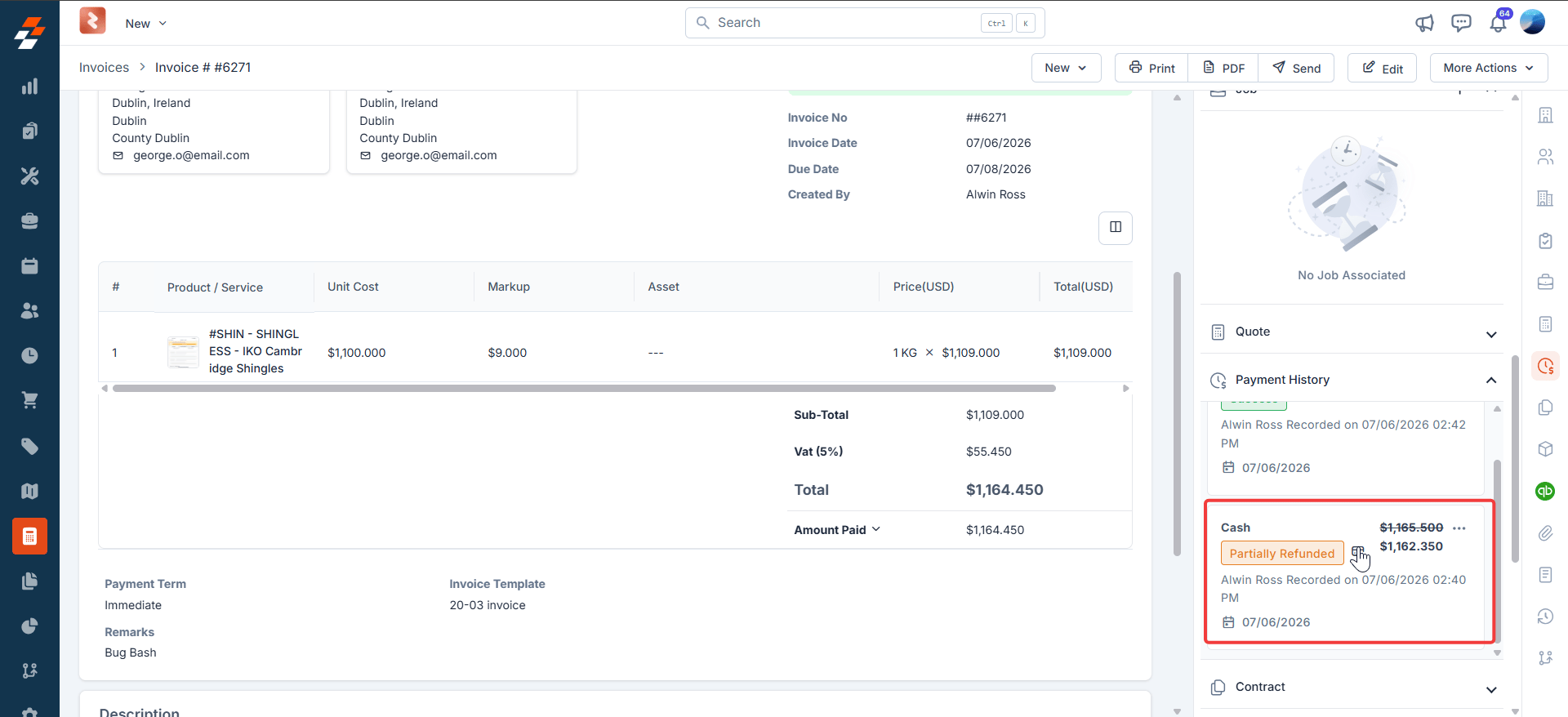1568x717 pixels.
Task: Click the Search input field
Action: pyautogui.click(x=865, y=23)
